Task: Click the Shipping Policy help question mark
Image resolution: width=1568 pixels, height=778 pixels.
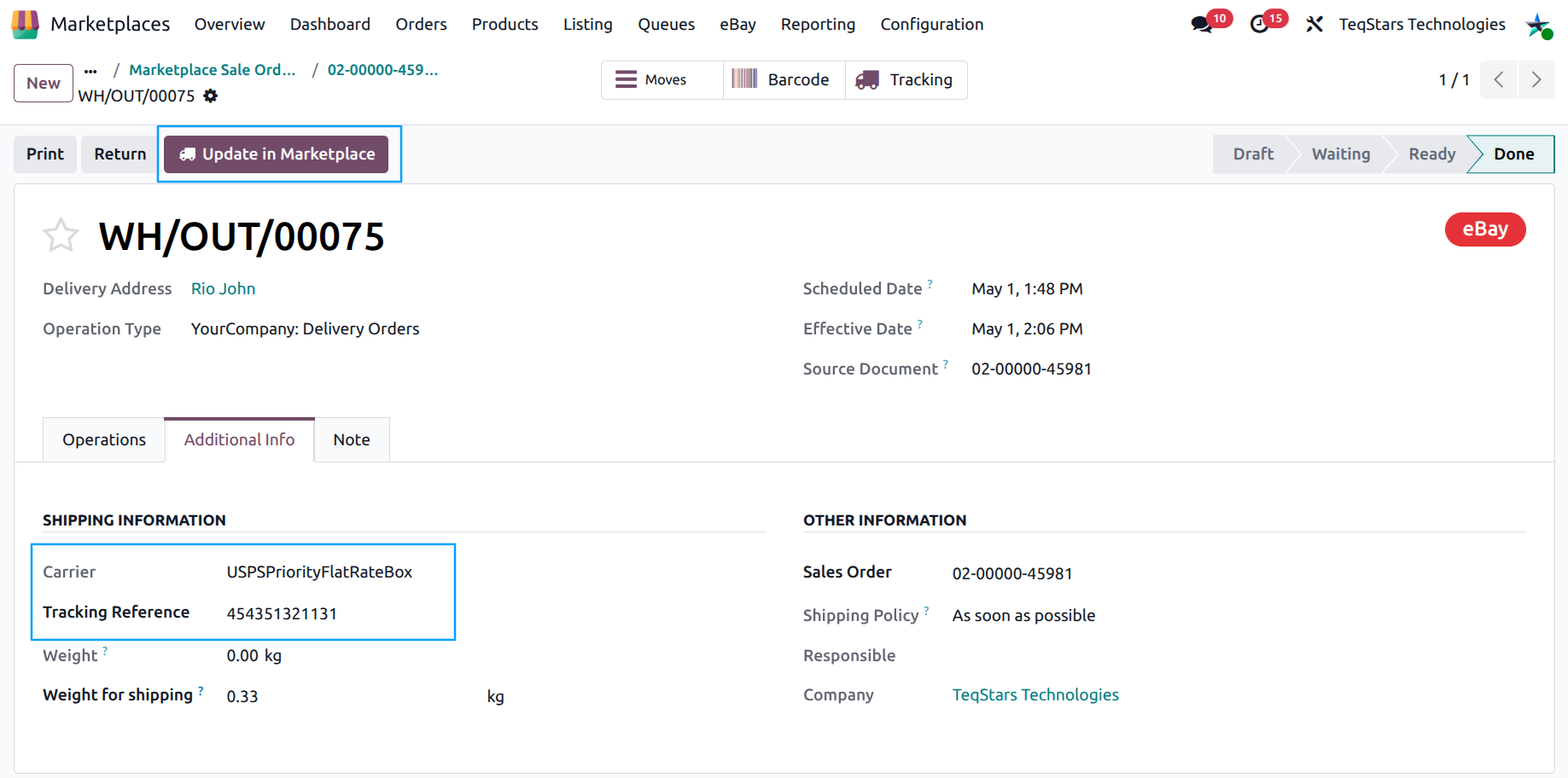Action: pos(927,610)
